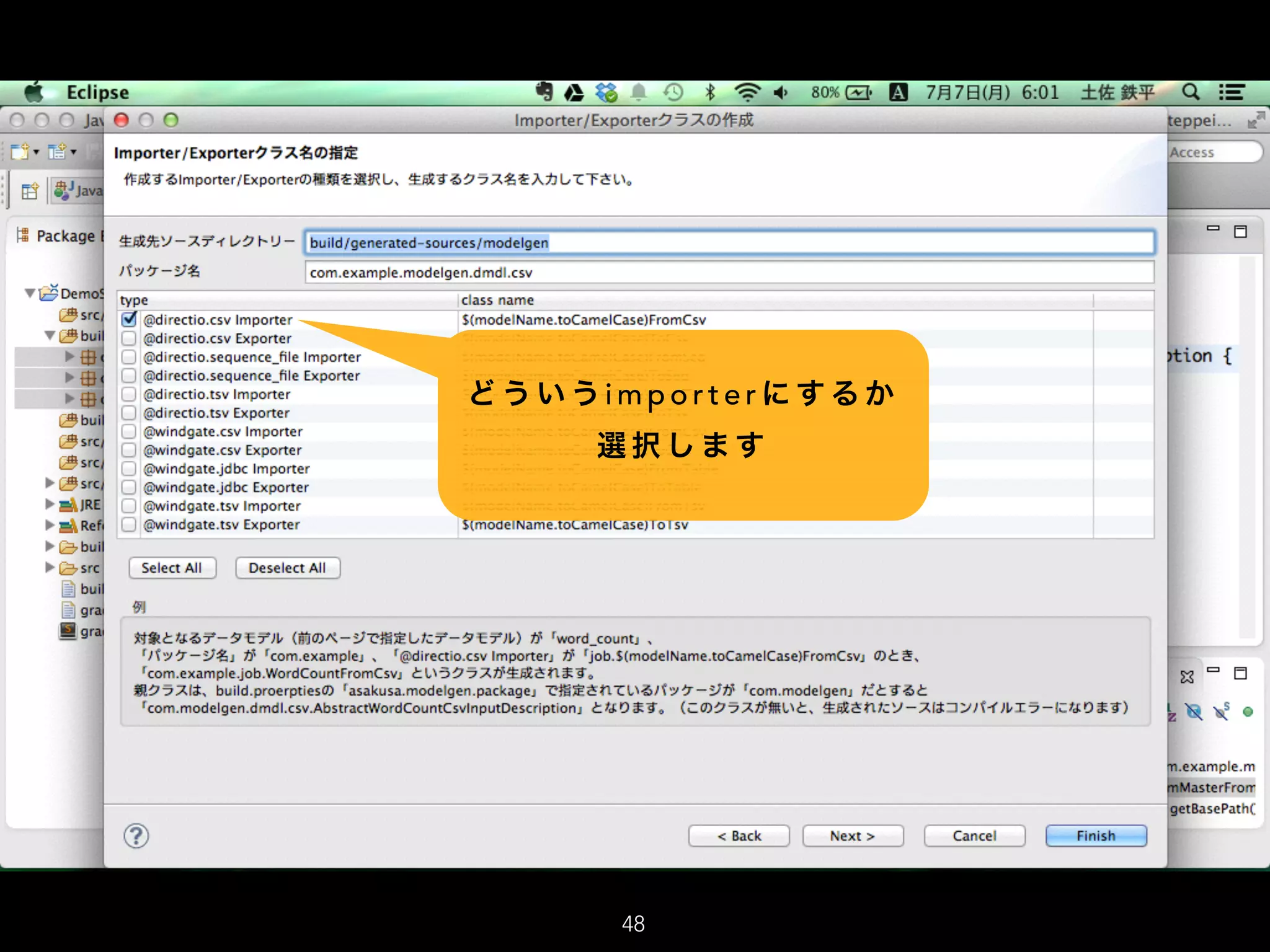Click the volume speaker icon
The width and height of the screenshot is (1270, 952).
[x=780, y=93]
